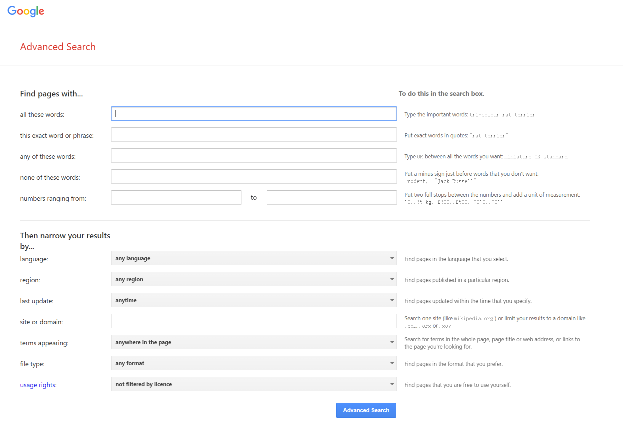624x431 pixels.
Task: Open the Google logo home link
Action: [26, 11]
